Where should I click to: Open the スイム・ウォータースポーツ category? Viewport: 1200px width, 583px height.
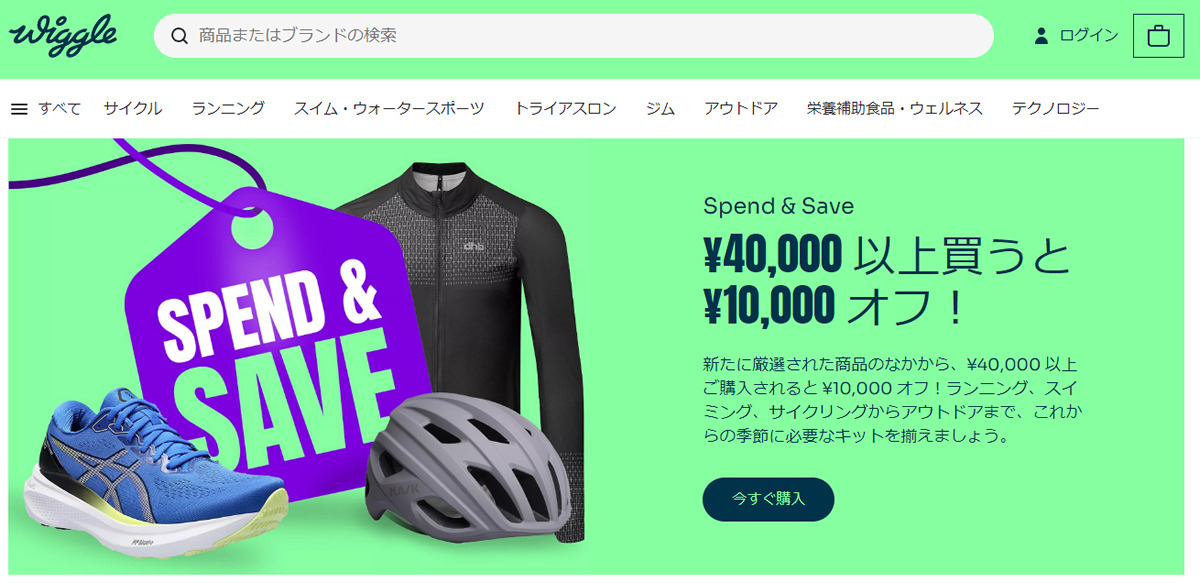(389, 109)
